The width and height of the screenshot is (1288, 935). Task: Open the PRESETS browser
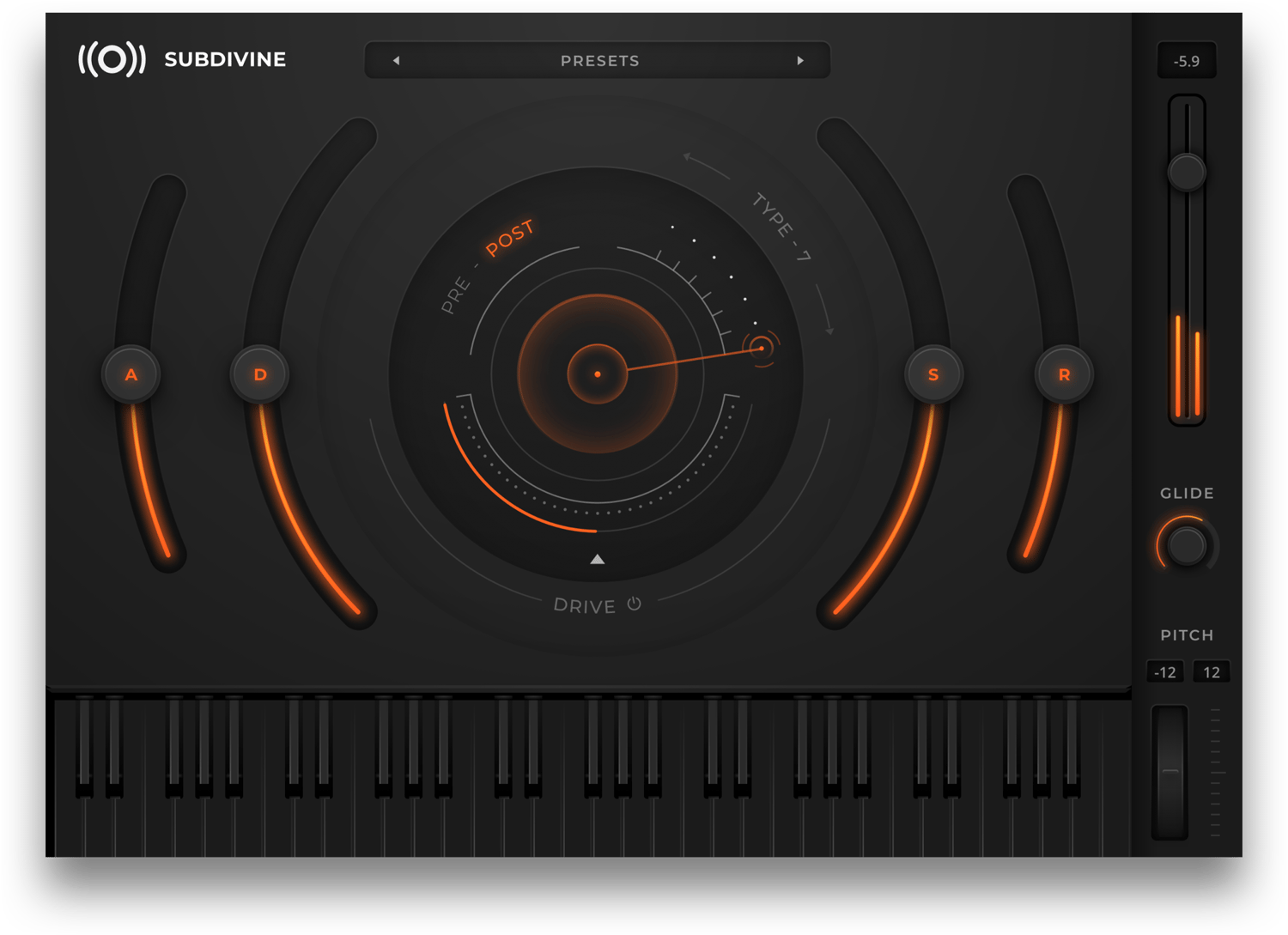point(599,61)
